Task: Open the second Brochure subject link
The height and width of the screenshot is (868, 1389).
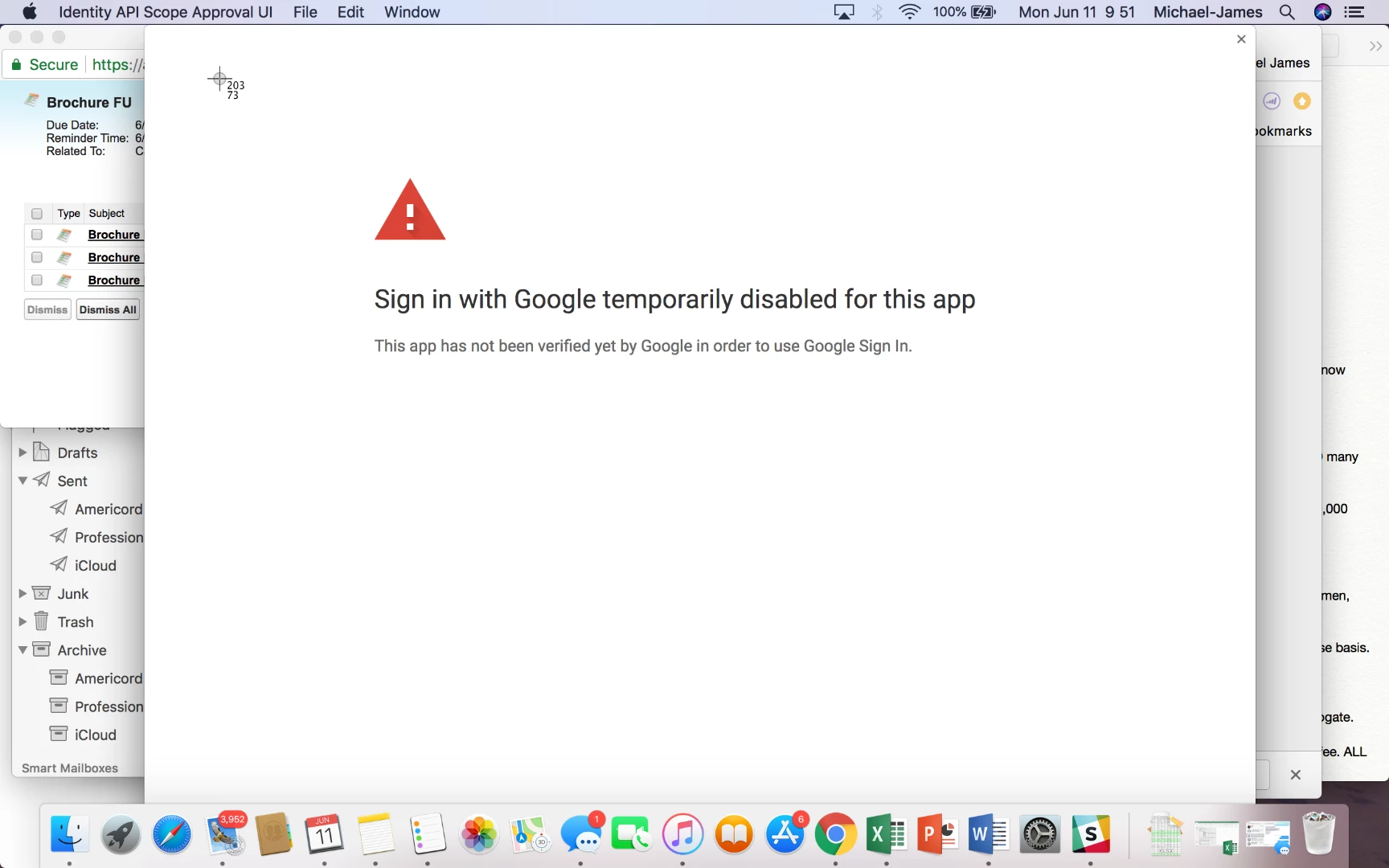Action: pyautogui.click(x=115, y=257)
